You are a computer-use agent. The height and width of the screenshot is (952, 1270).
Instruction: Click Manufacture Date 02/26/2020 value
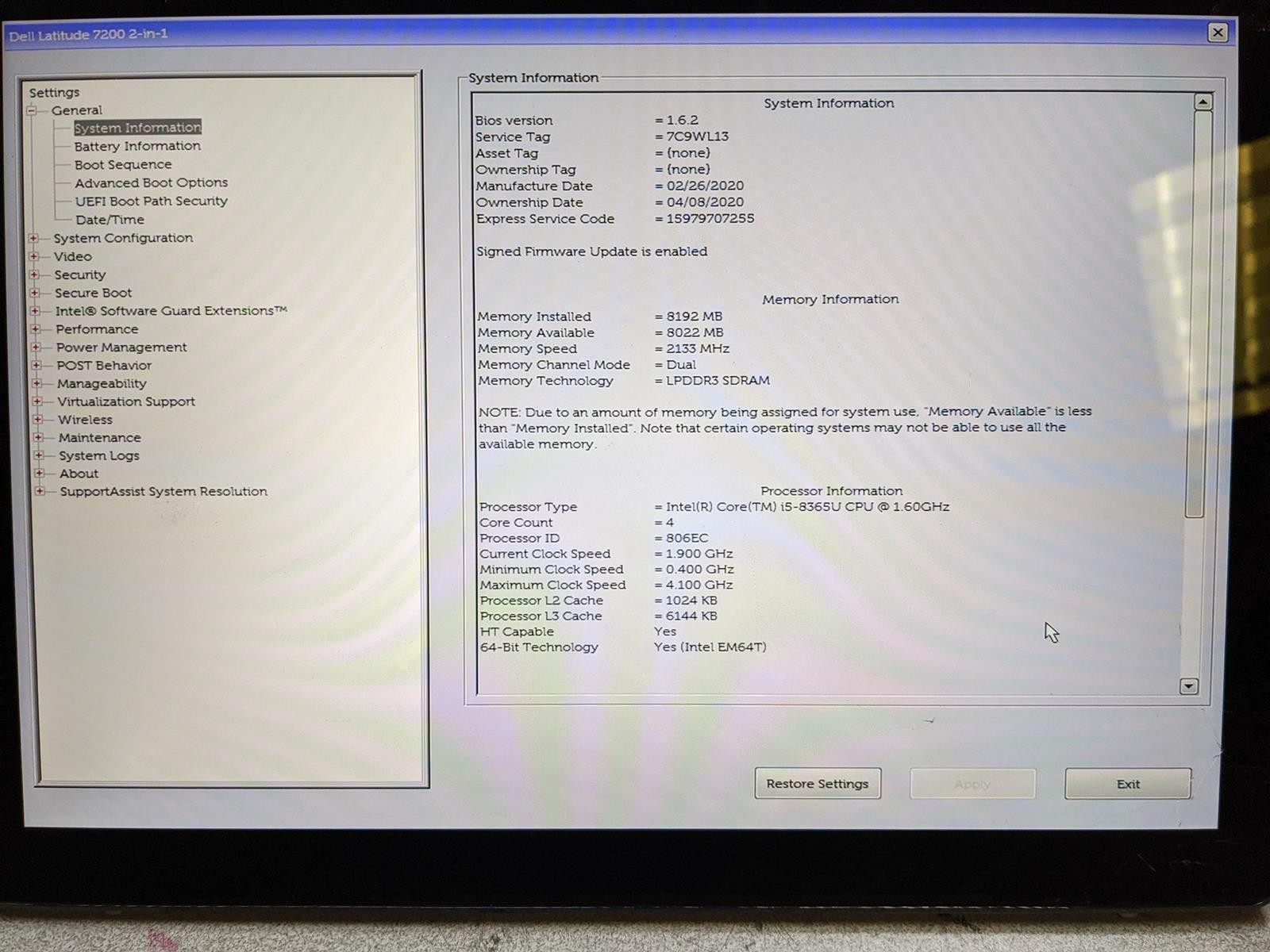pyautogui.click(x=705, y=186)
